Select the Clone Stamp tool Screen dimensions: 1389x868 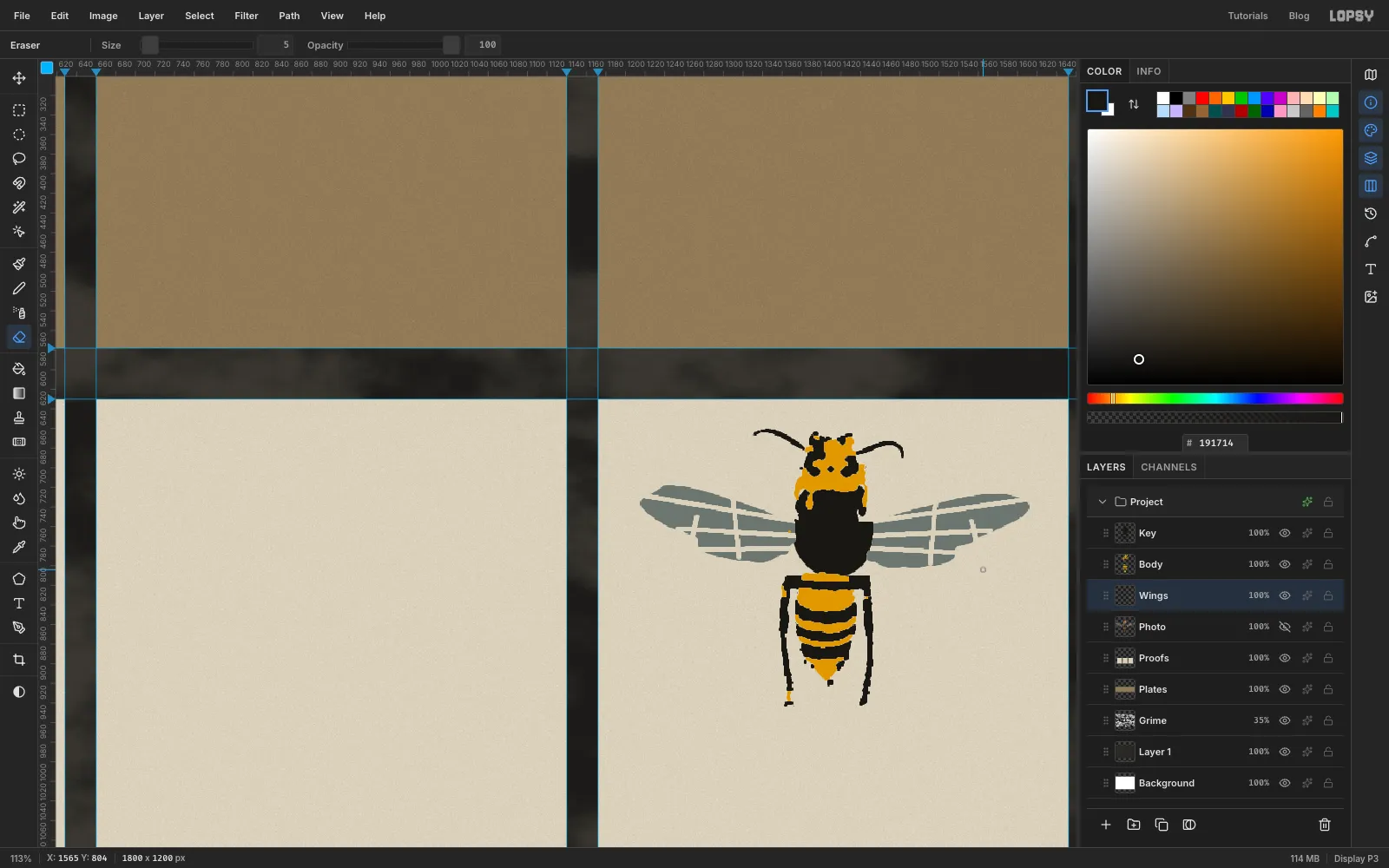point(19,418)
